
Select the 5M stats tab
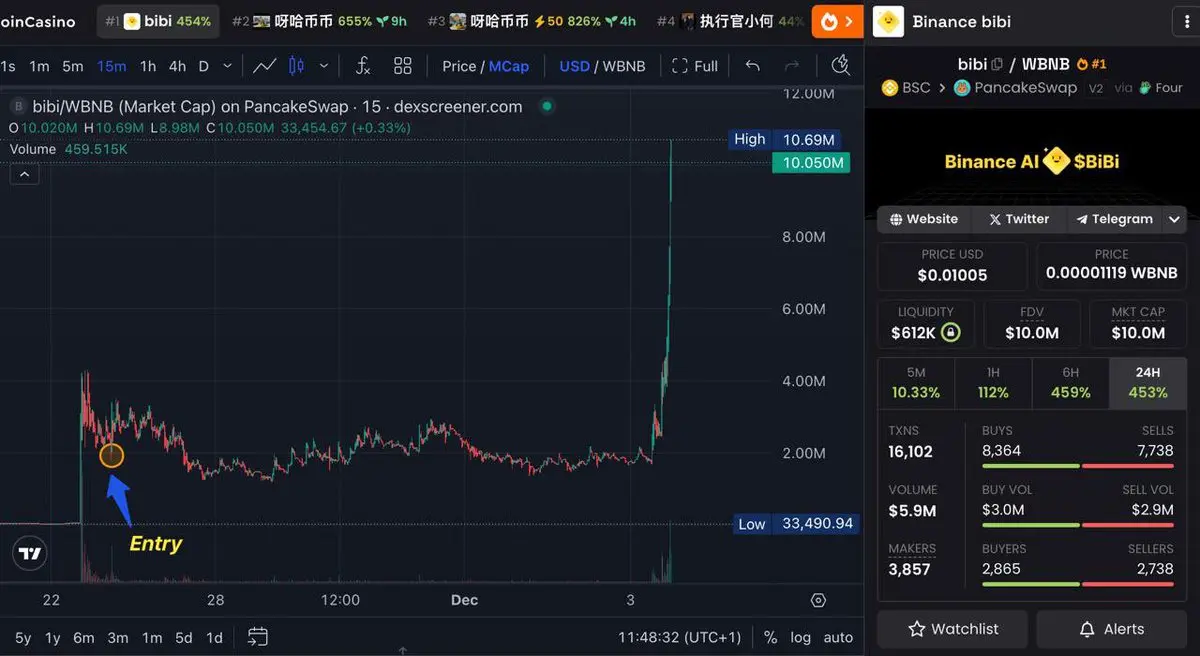tap(916, 382)
